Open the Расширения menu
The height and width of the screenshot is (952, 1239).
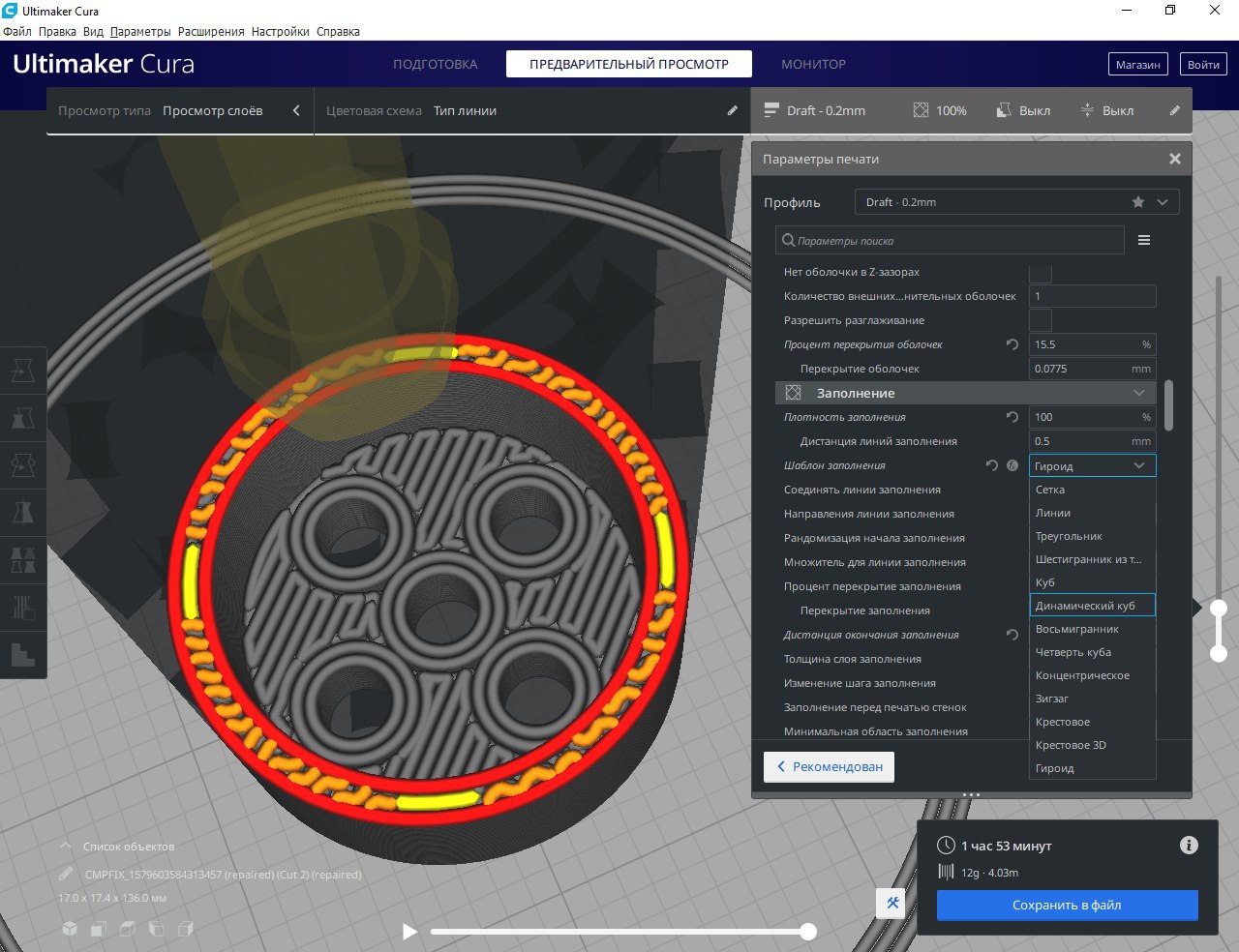pos(211,31)
